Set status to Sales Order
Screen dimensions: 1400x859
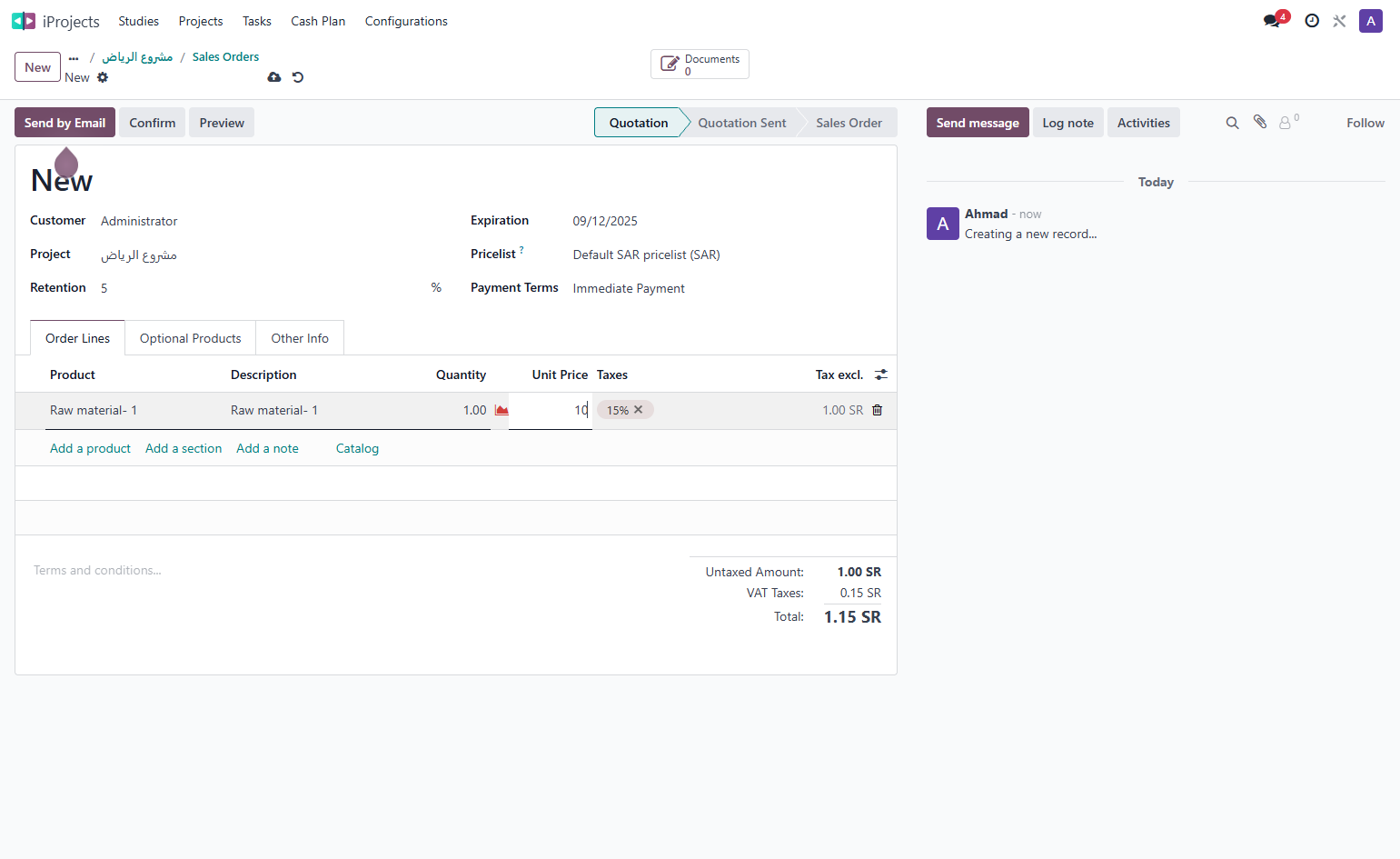[849, 123]
